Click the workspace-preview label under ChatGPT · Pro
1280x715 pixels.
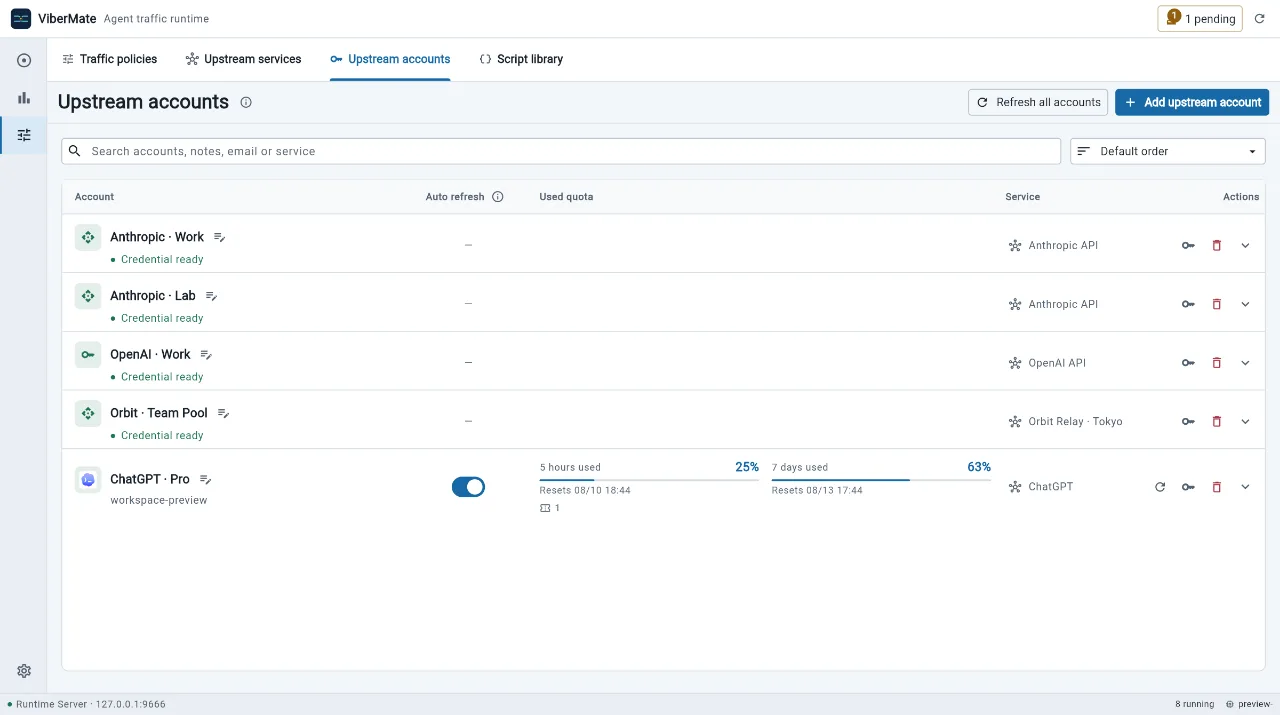pyautogui.click(x=159, y=500)
